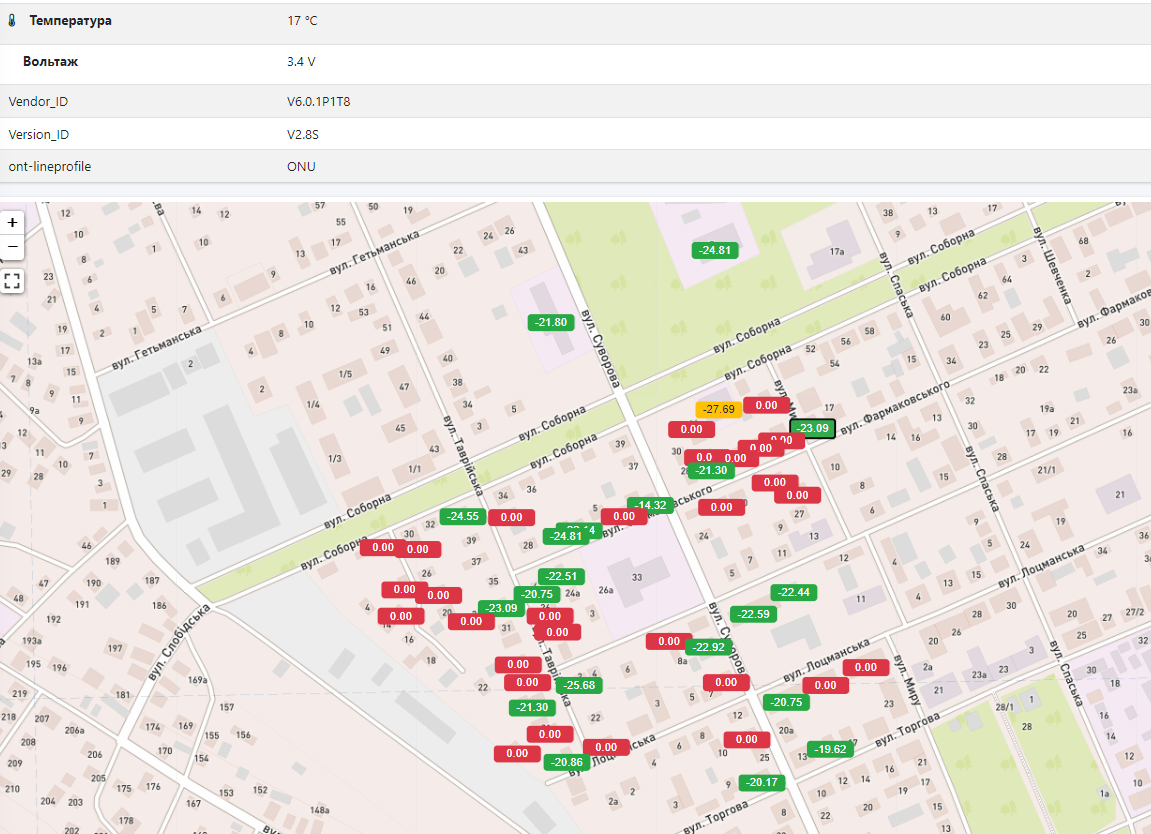The height and width of the screenshot is (834, 1151).
Task: Open the -22.92 marker on вул. Суворова
Action: 710,647
